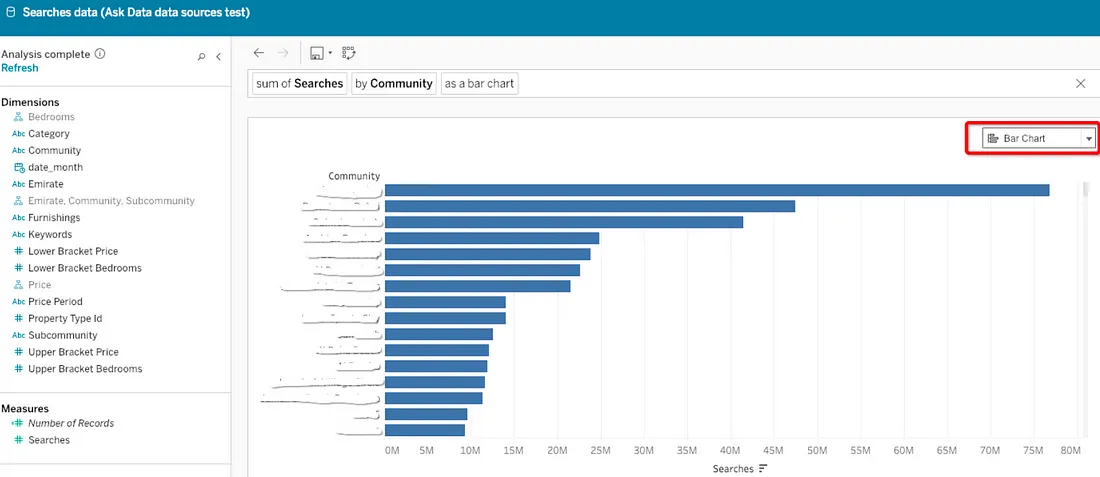Click the 'as a bar chart' query pill

pos(479,84)
